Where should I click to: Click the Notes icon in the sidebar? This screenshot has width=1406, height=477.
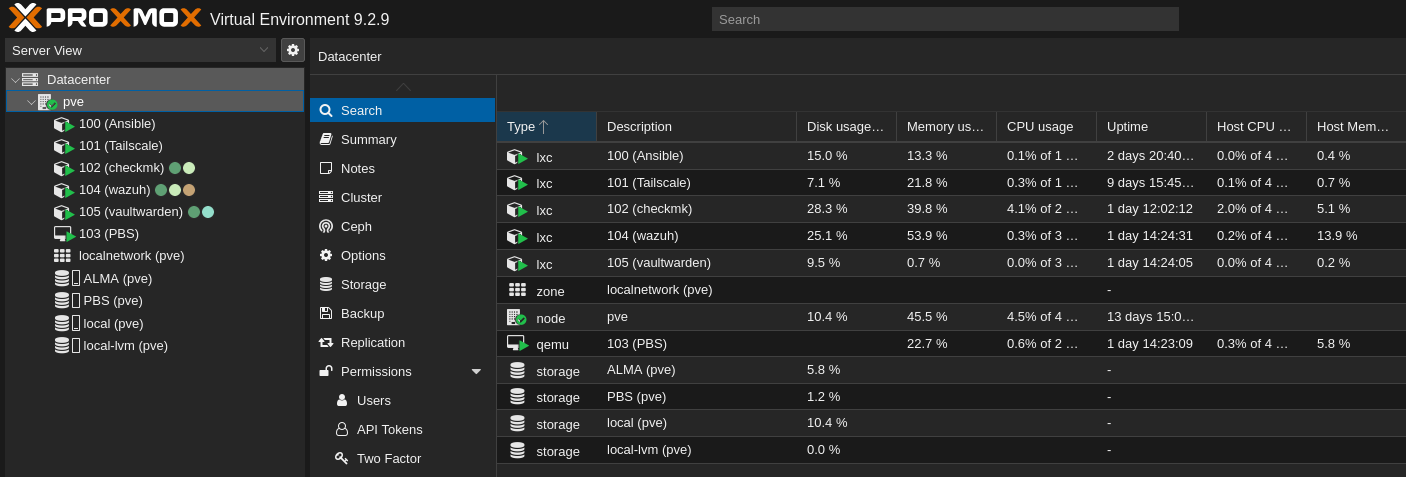(x=326, y=168)
